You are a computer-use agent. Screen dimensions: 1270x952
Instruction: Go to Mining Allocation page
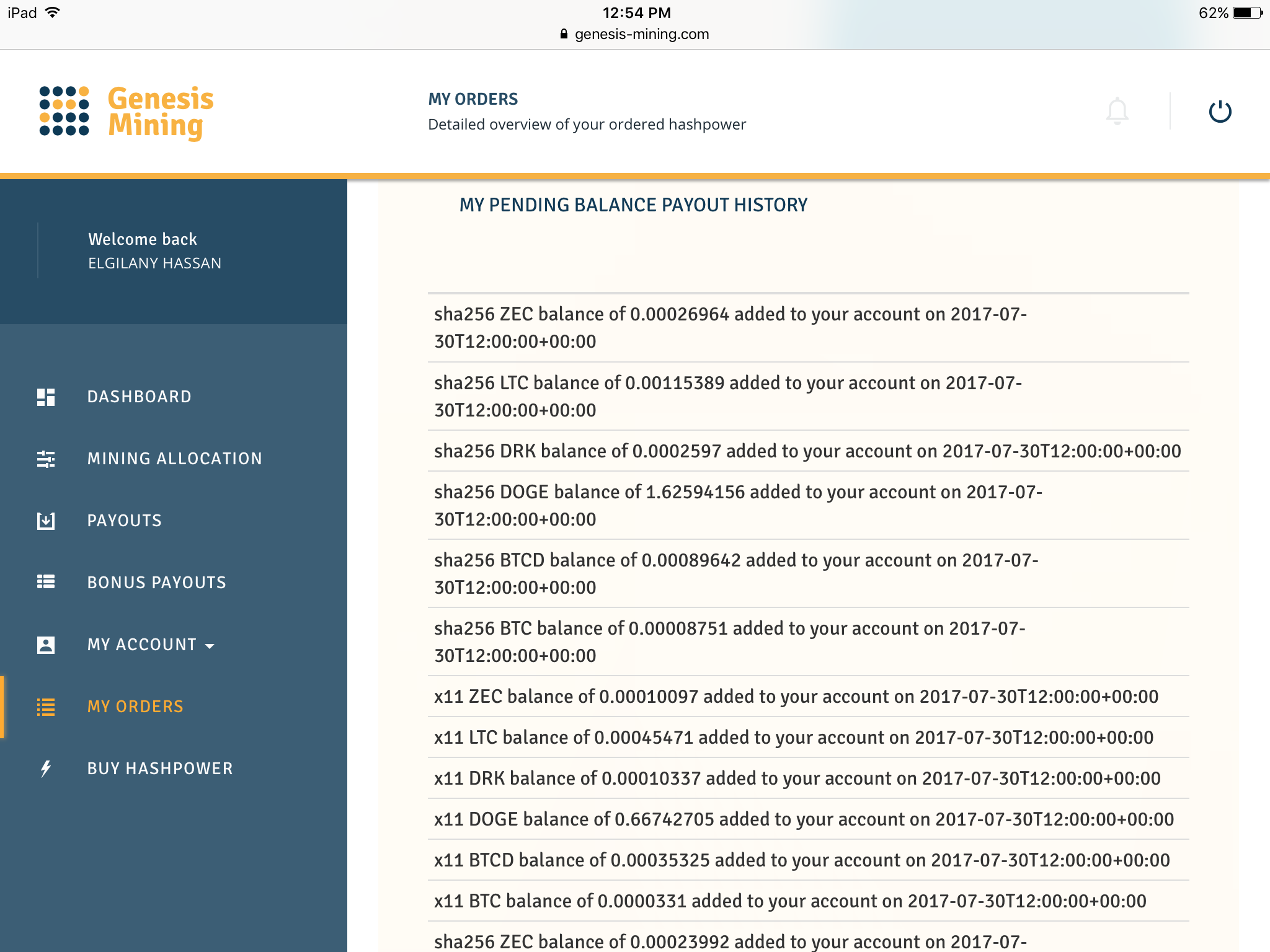pos(174,459)
